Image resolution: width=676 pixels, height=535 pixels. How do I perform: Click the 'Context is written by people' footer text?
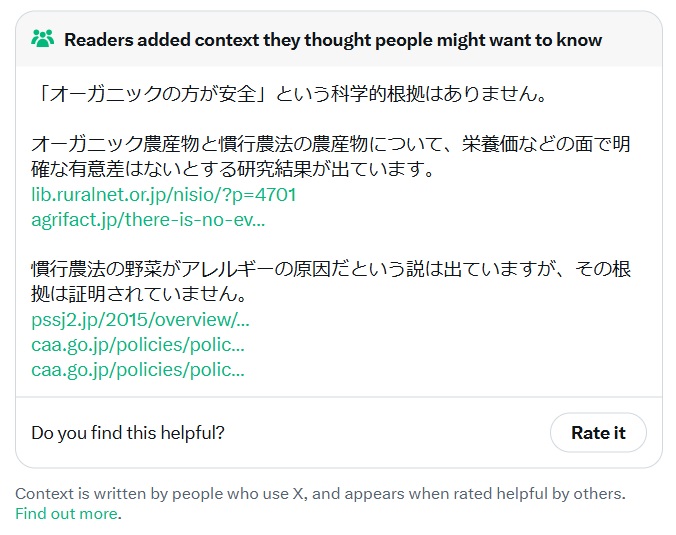pyautogui.click(x=320, y=494)
